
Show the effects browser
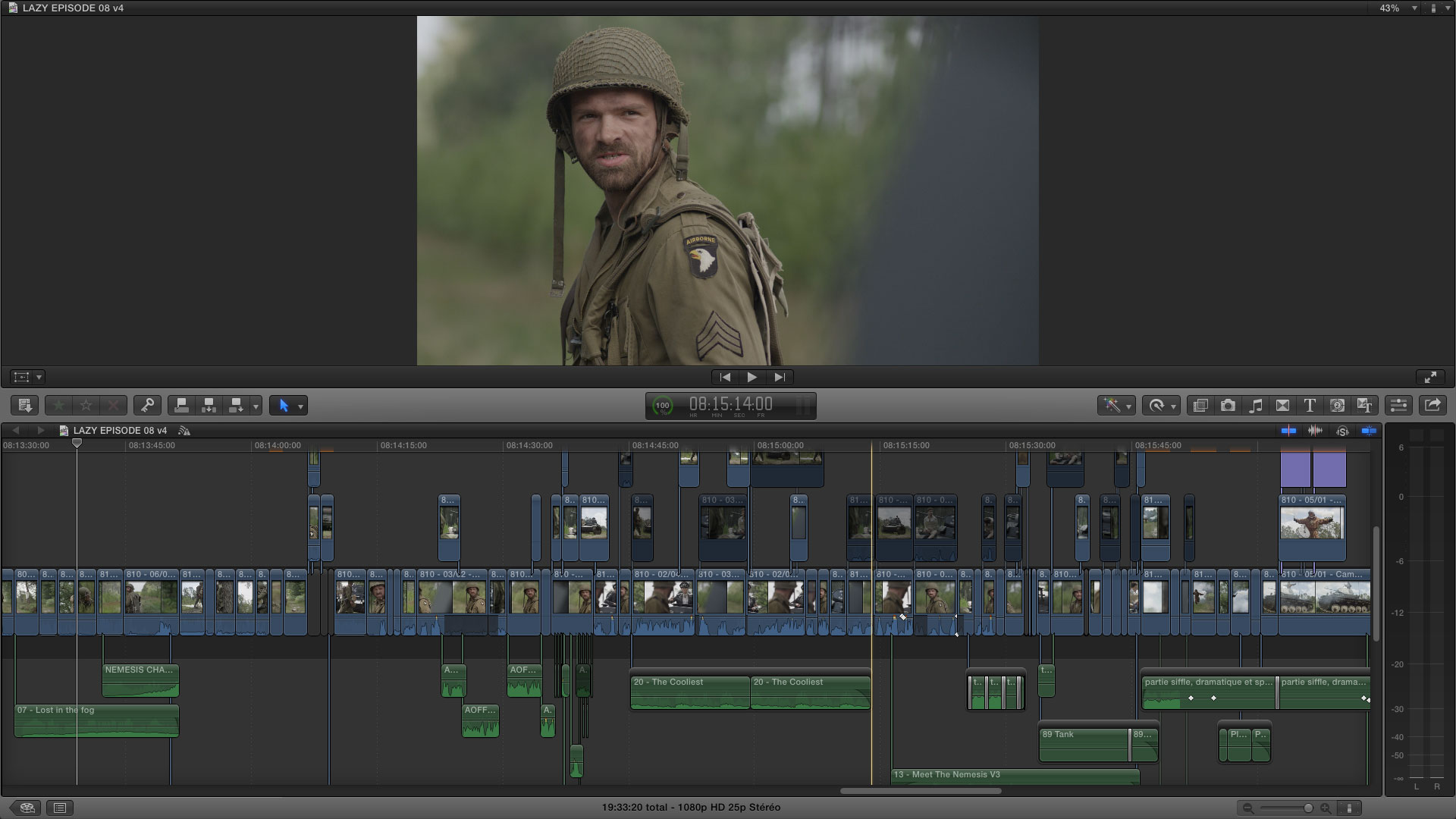(1200, 406)
